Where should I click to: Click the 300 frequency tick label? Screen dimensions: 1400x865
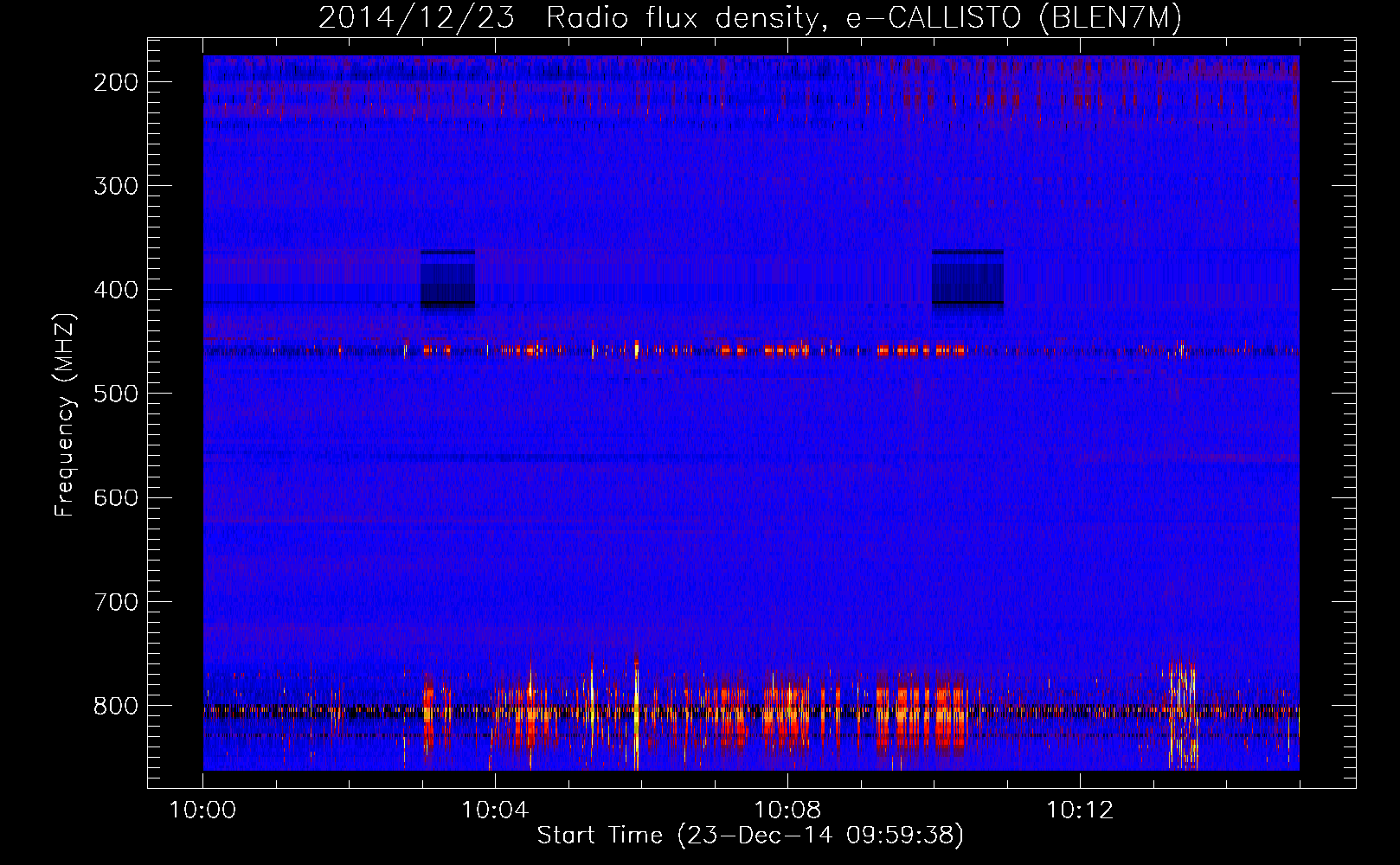coord(115,186)
